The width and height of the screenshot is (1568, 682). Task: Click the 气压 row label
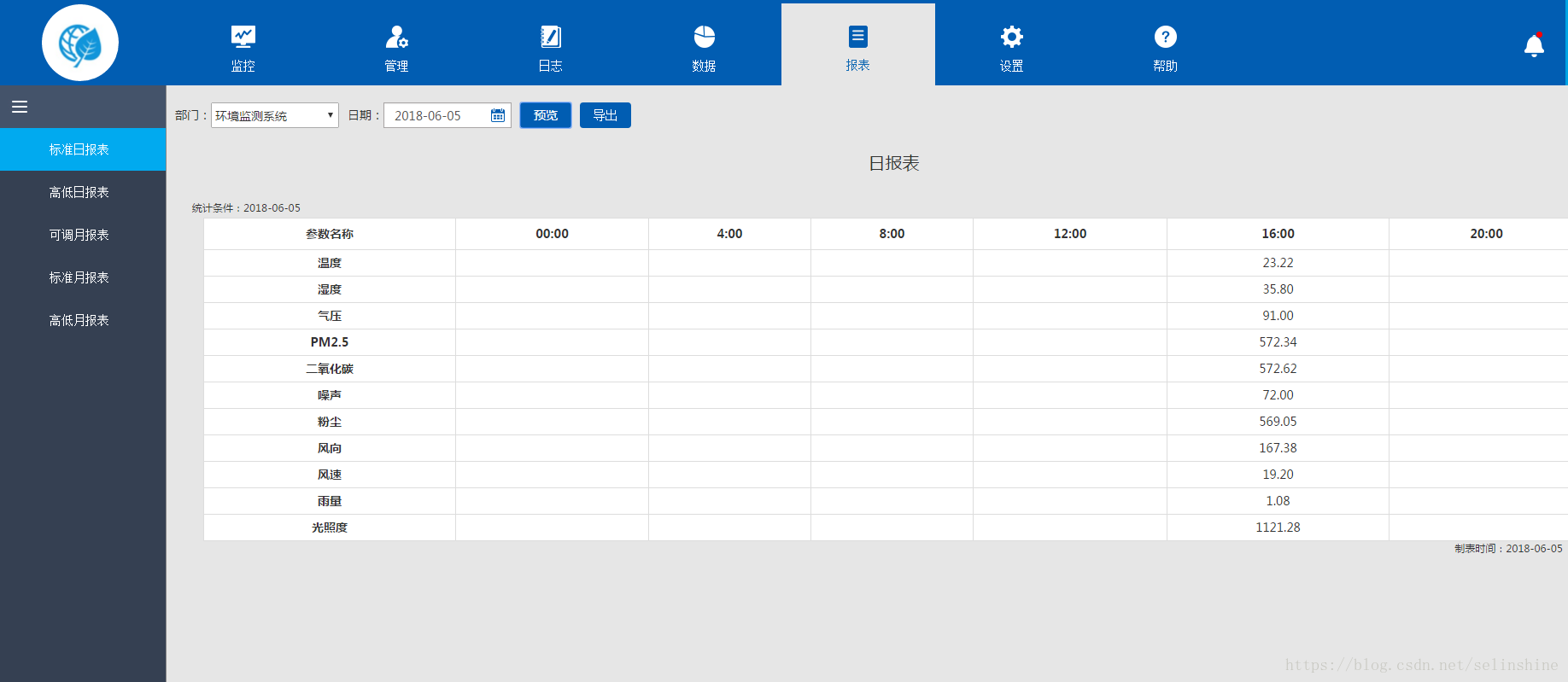pyautogui.click(x=330, y=316)
